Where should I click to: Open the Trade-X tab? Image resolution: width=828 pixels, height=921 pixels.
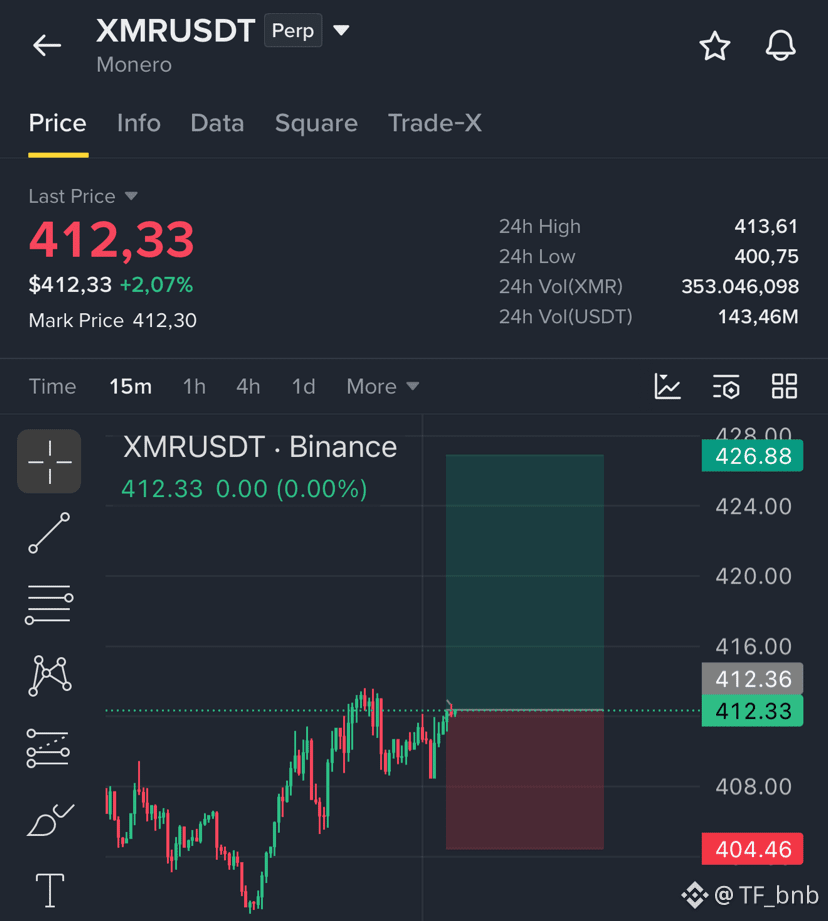coord(435,123)
